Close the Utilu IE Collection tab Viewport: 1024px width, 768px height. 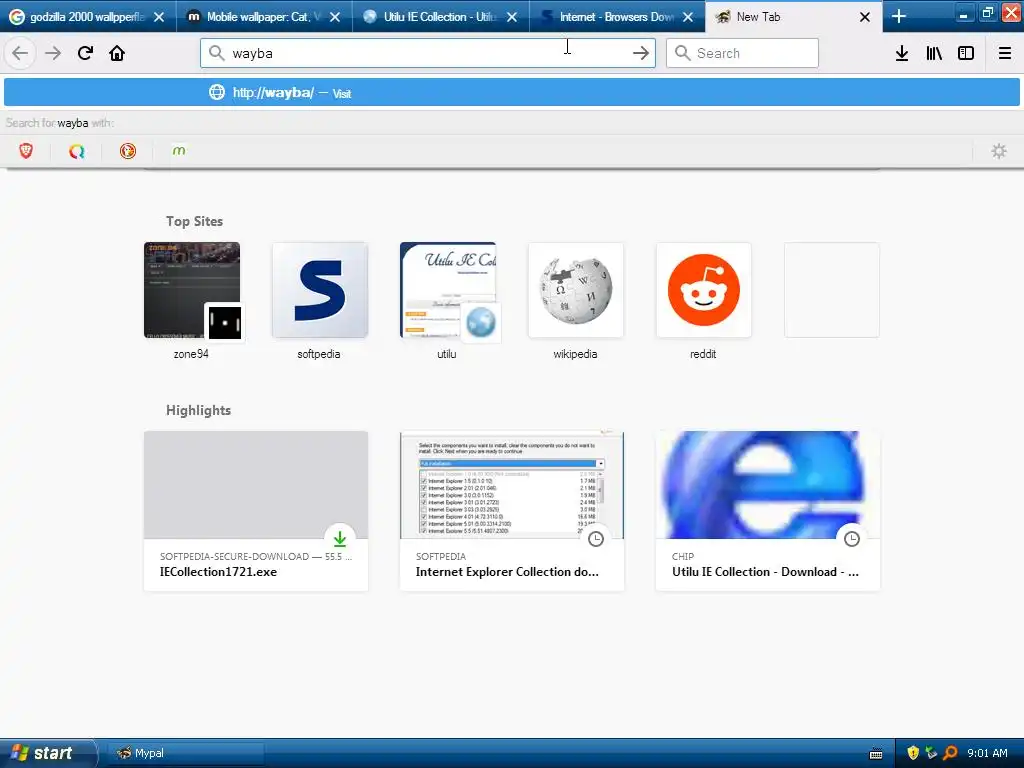point(512,17)
